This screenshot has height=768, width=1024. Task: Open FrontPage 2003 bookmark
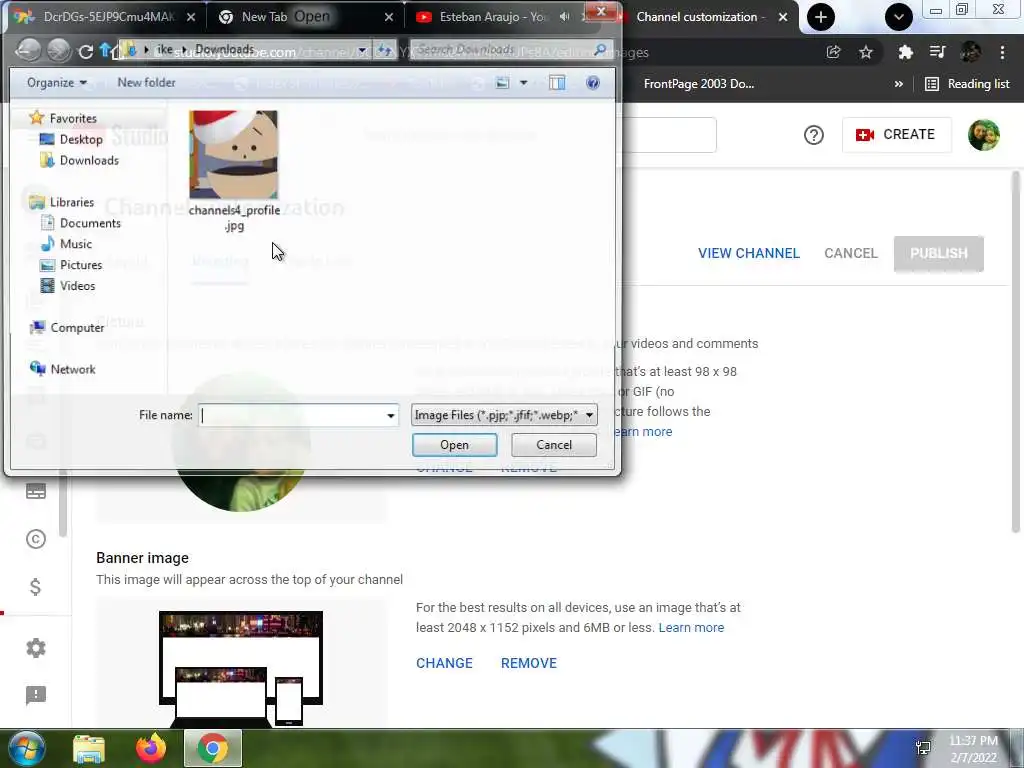coord(699,84)
